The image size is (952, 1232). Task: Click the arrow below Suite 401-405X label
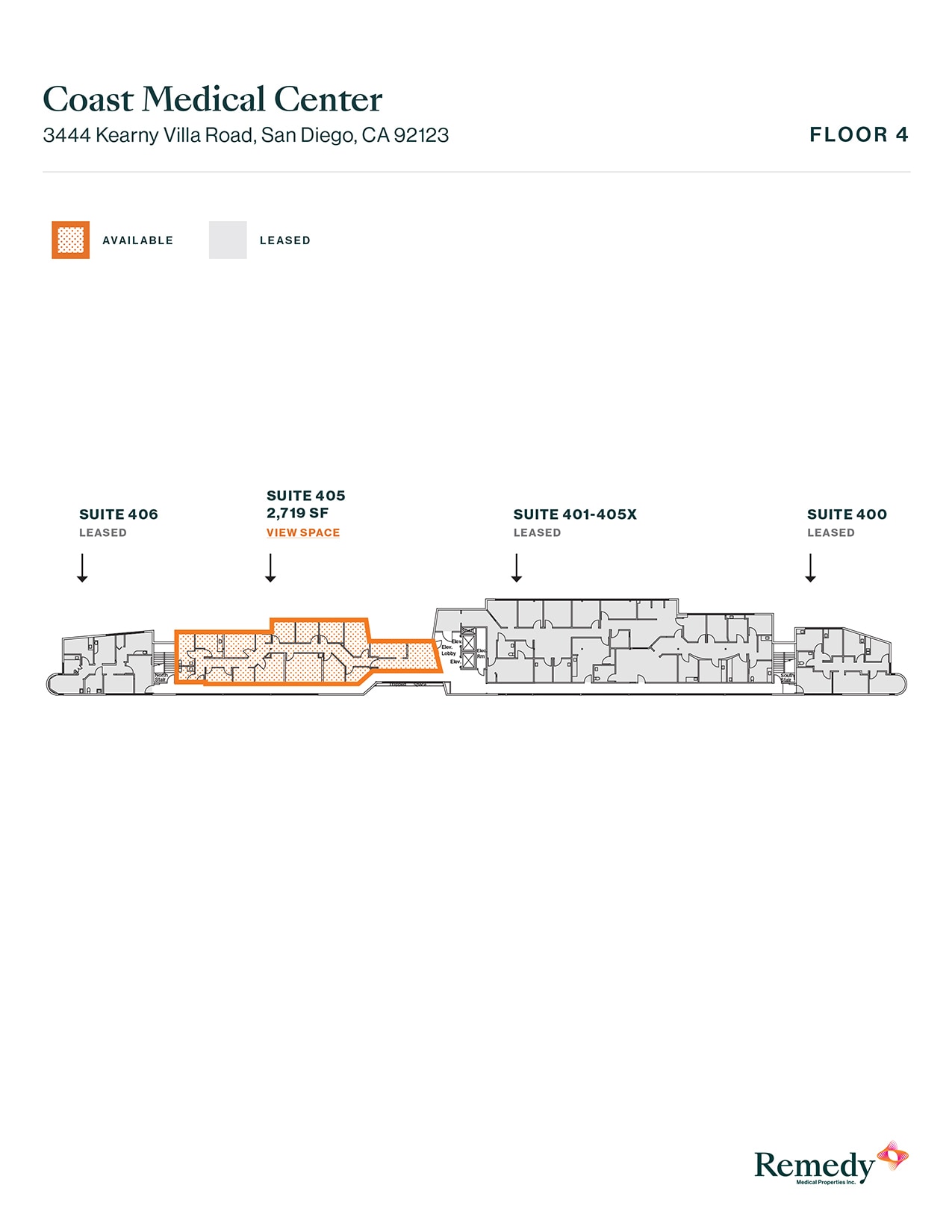[x=517, y=567]
